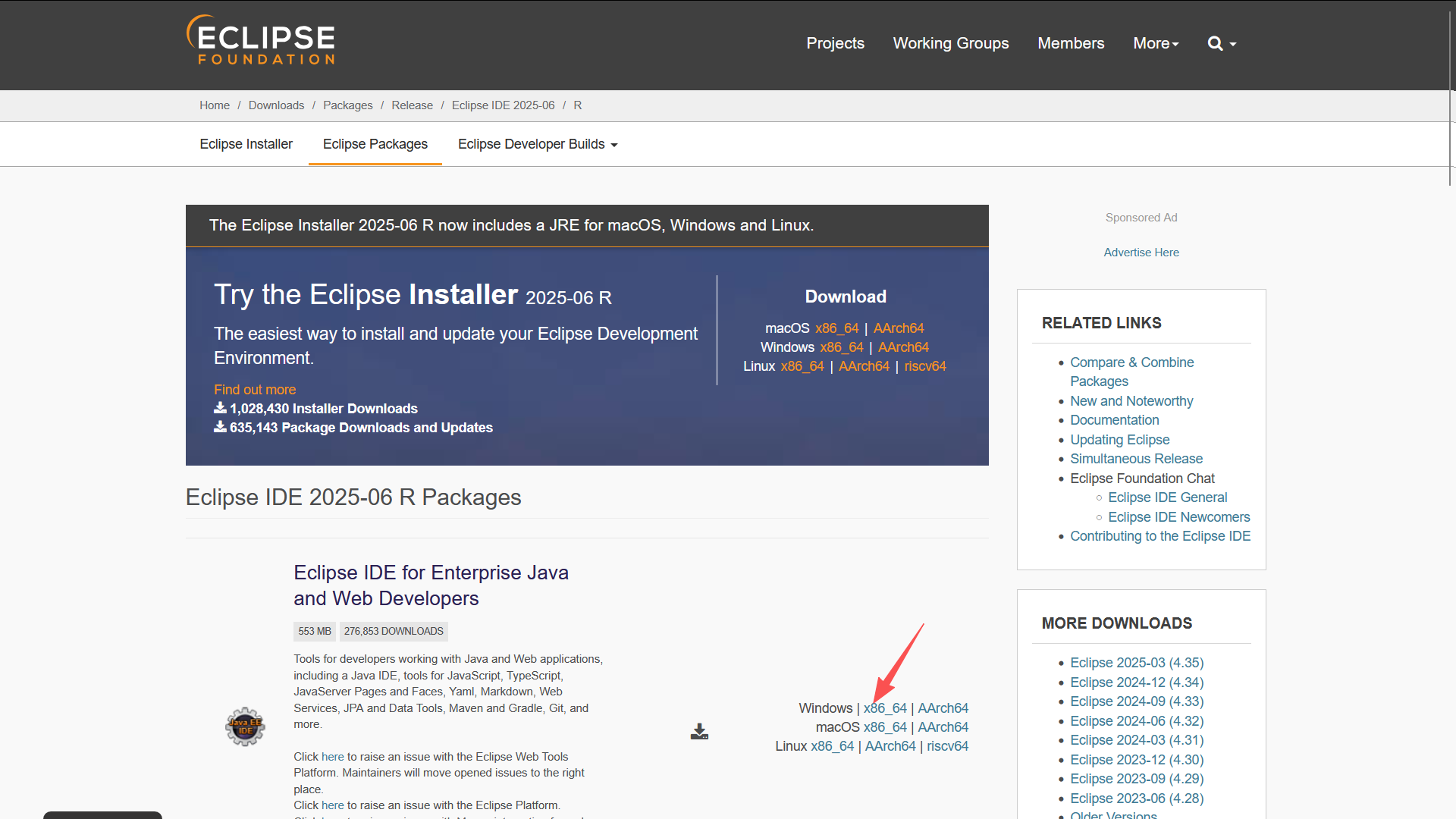The height and width of the screenshot is (819, 1456).
Task: Open Compare & Combine Packages link
Action: coord(1131,372)
